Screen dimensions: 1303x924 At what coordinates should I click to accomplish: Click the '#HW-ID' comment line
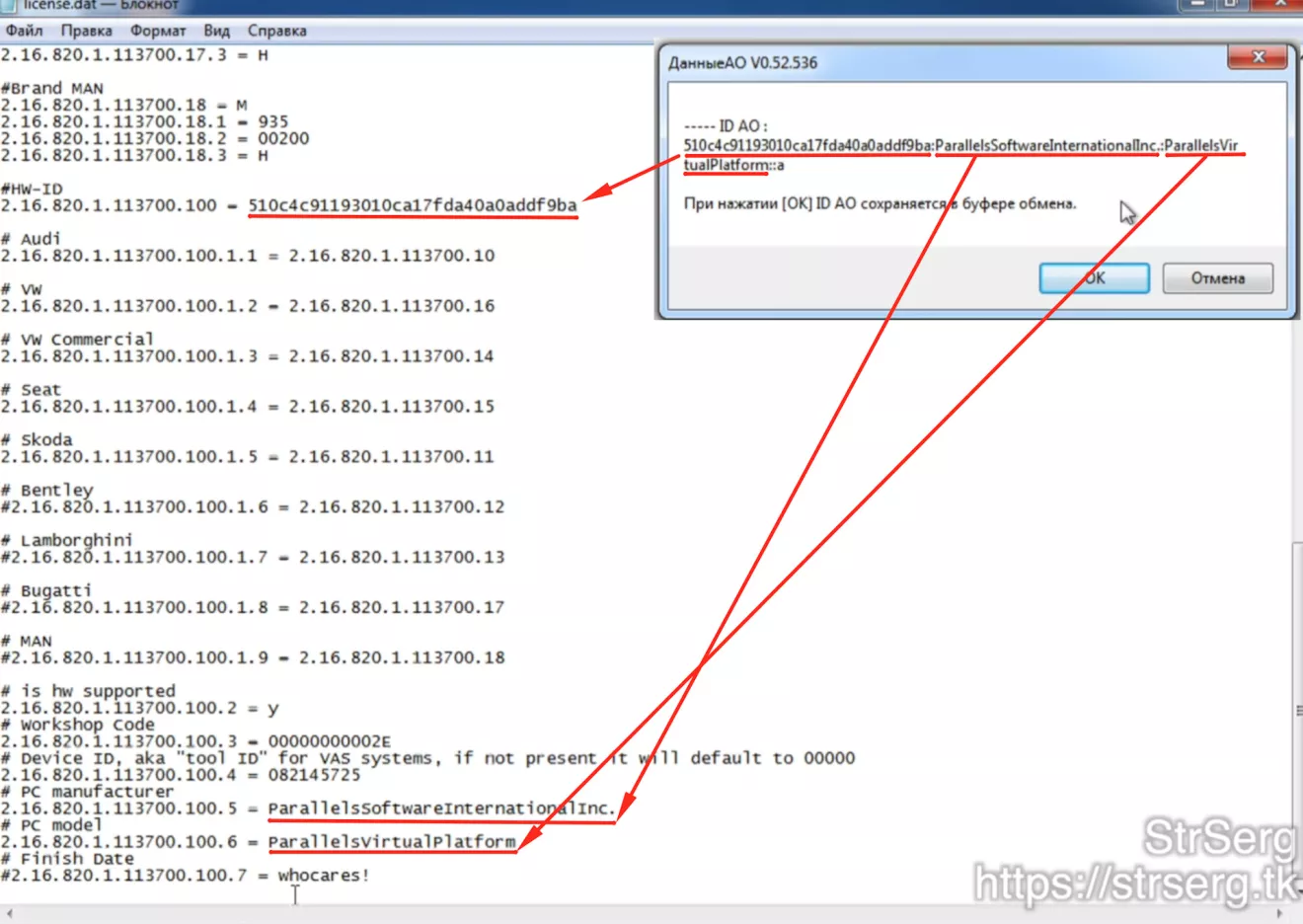coord(32,189)
